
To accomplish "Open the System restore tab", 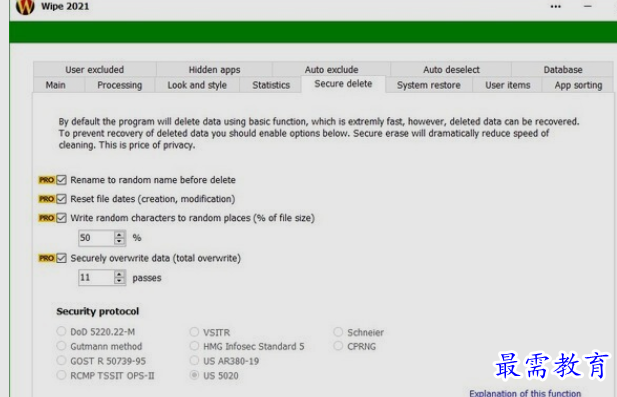I will tap(429, 85).
